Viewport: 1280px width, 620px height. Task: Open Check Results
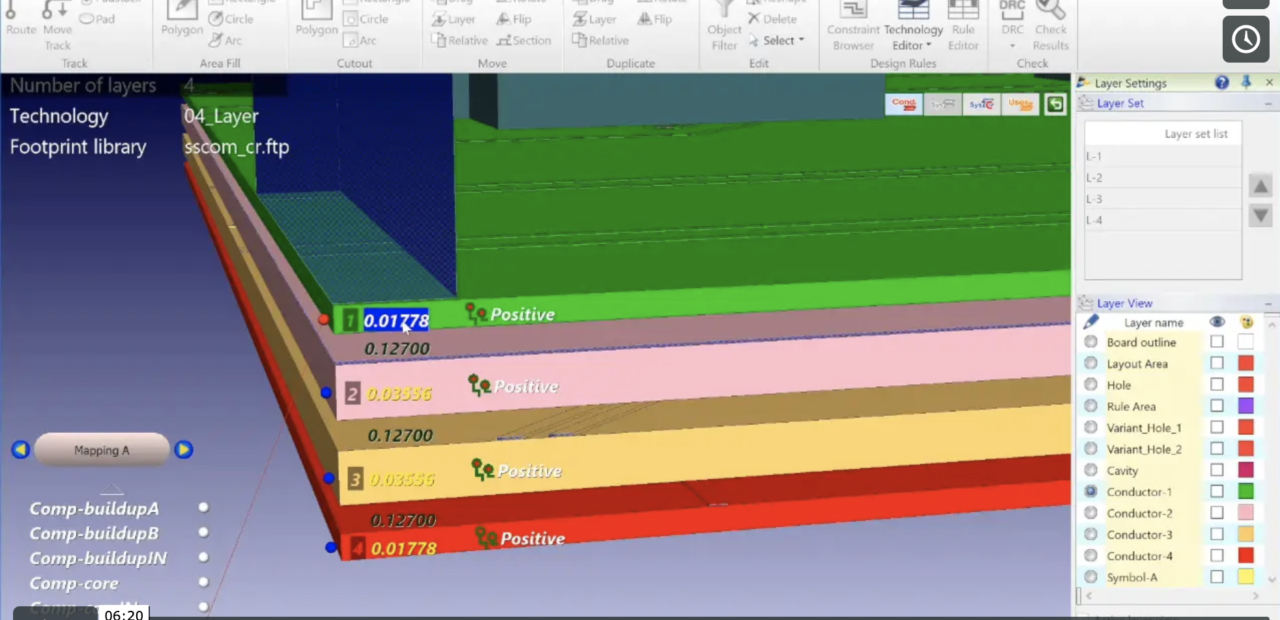pyautogui.click(x=1051, y=29)
